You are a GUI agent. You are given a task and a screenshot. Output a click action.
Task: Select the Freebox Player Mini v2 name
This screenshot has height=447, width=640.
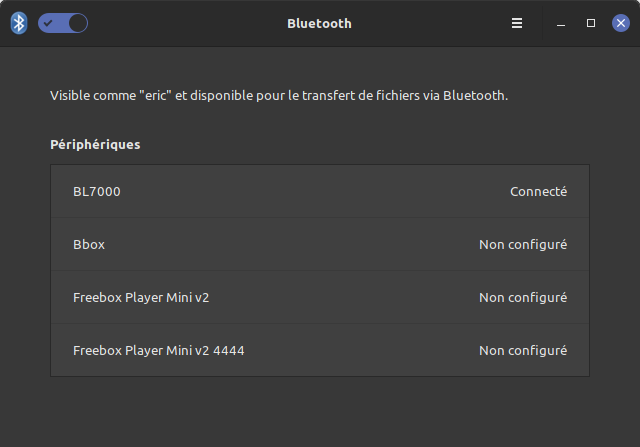pos(141,297)
